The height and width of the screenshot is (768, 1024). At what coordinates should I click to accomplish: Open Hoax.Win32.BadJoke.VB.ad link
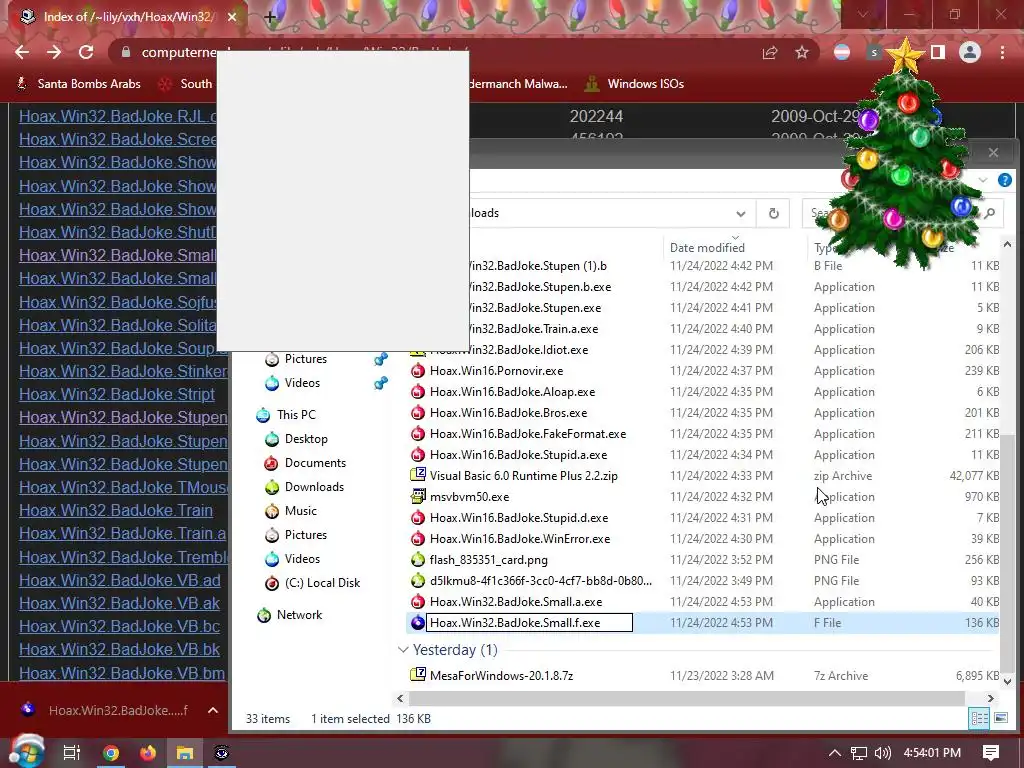tap(120, 580)
